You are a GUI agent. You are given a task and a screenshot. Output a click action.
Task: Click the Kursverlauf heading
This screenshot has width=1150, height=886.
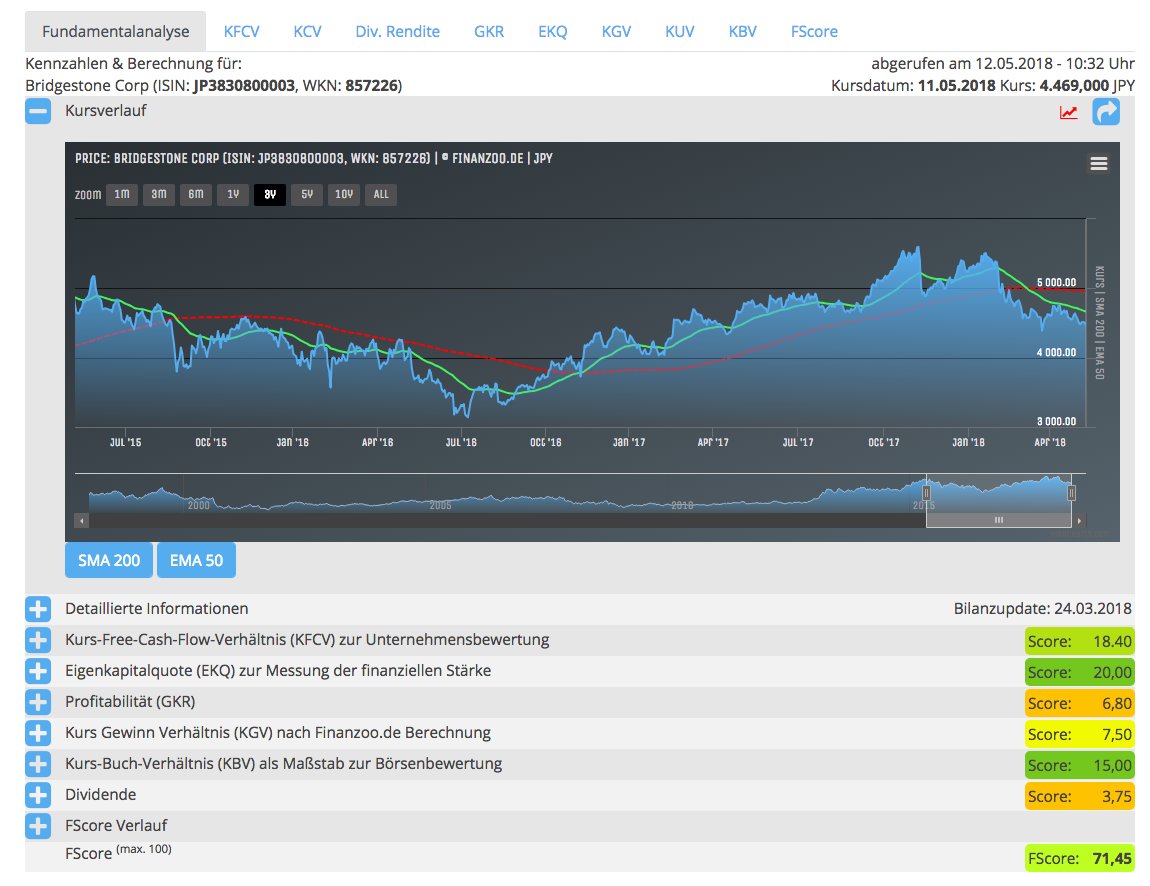(x=106, y=111)
